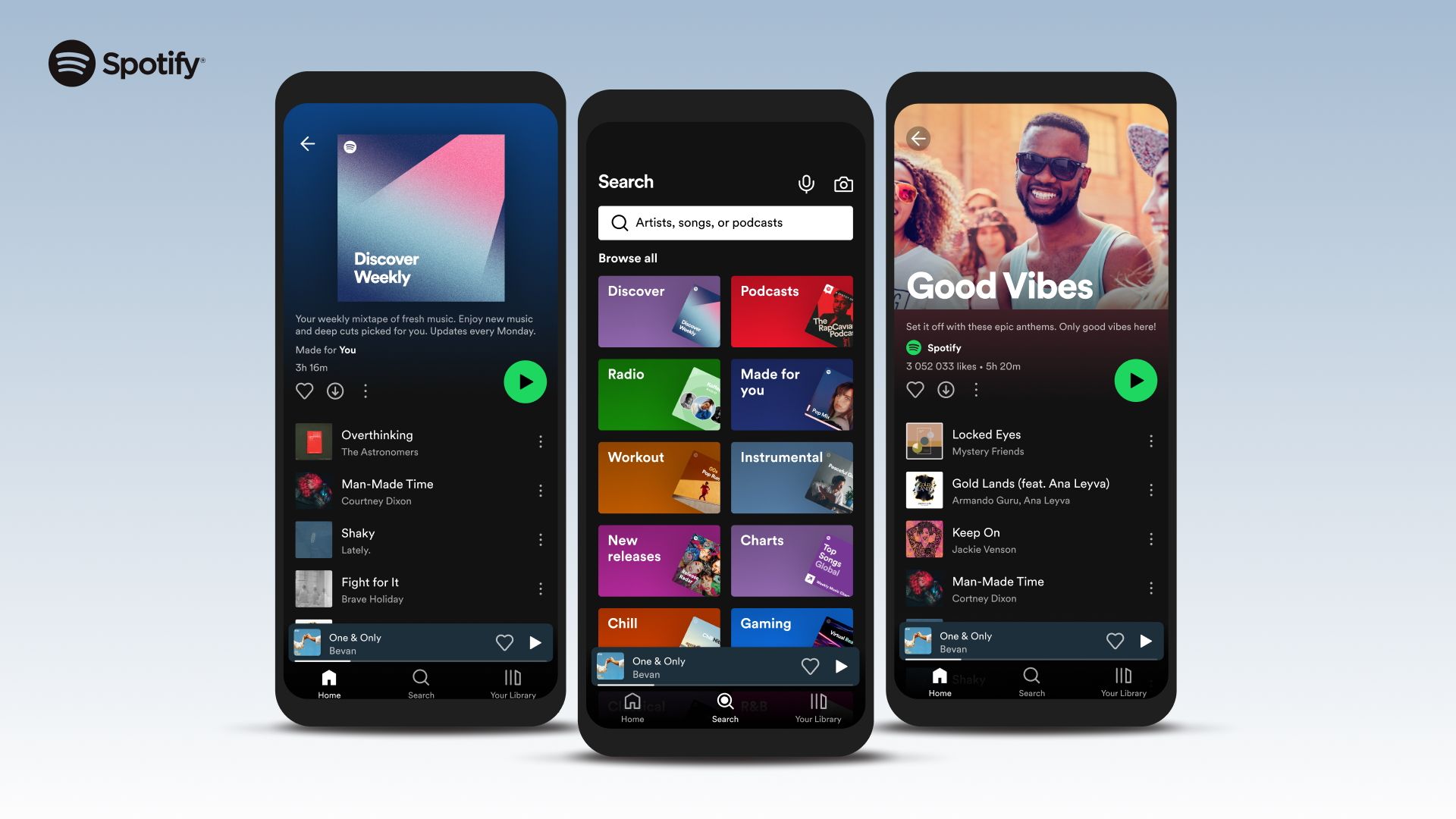Select the Home tab in left phone
1456x819 pixels.
pos(329,683)
